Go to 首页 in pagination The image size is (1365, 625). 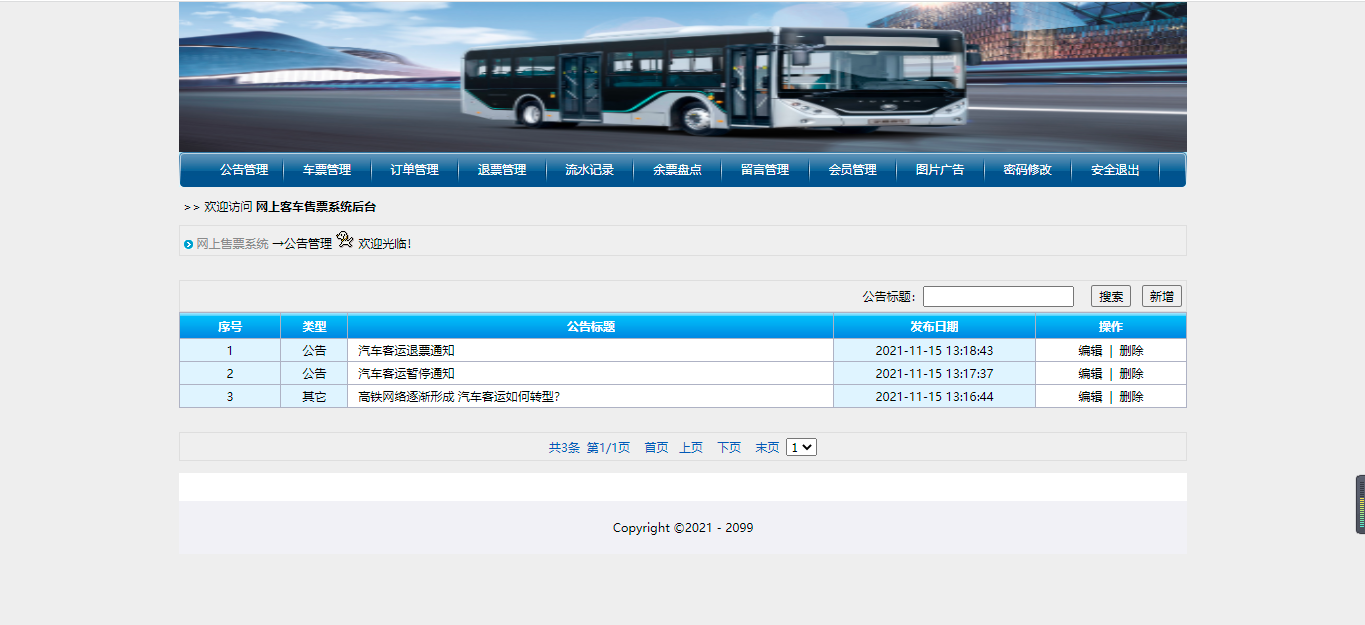tap(656, 448)
